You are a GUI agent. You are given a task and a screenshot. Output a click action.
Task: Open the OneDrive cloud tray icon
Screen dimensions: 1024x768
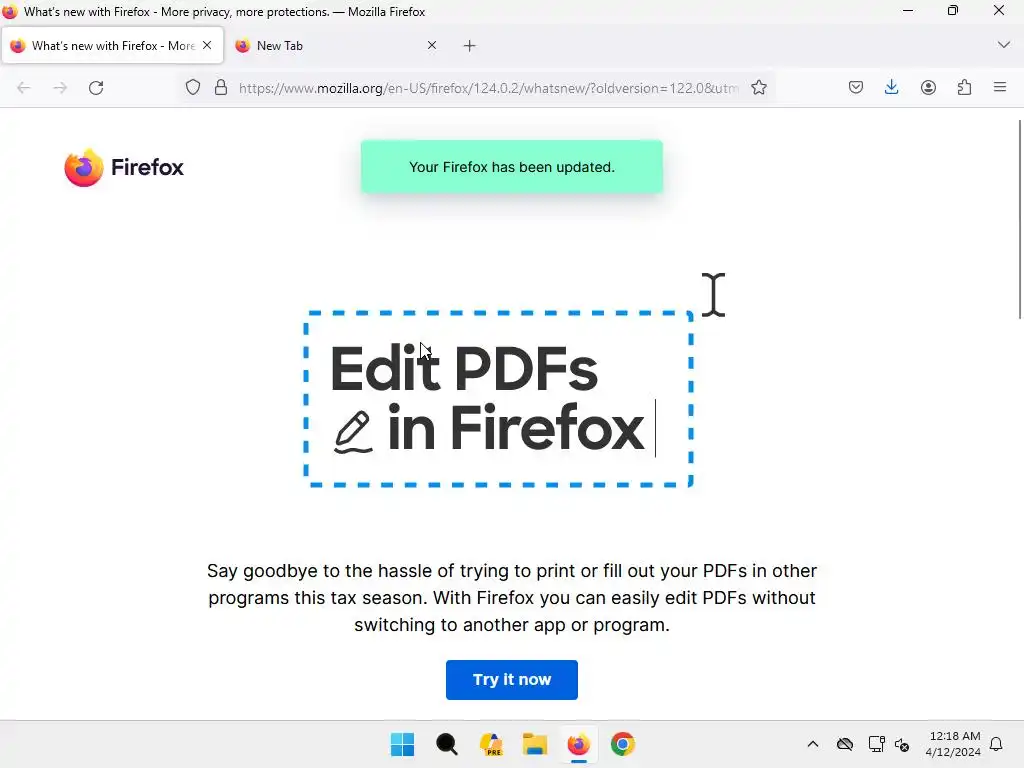coord(844,744)
